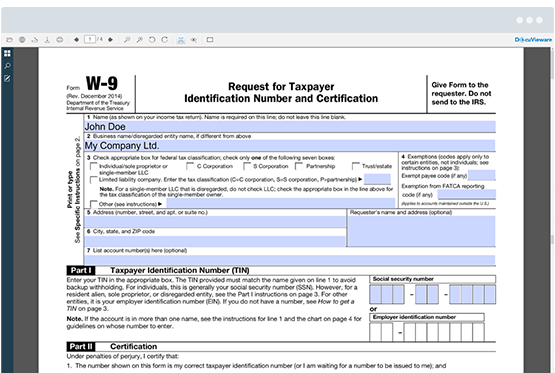
Task: Click the LLC tax classification field
Action: 377,179
